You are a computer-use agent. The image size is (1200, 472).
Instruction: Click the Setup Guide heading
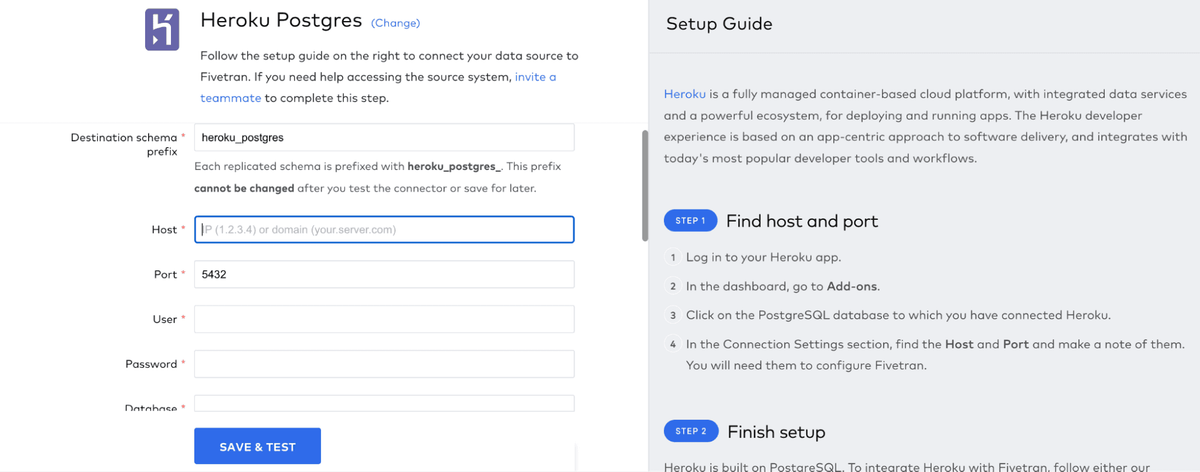[719, 24]
